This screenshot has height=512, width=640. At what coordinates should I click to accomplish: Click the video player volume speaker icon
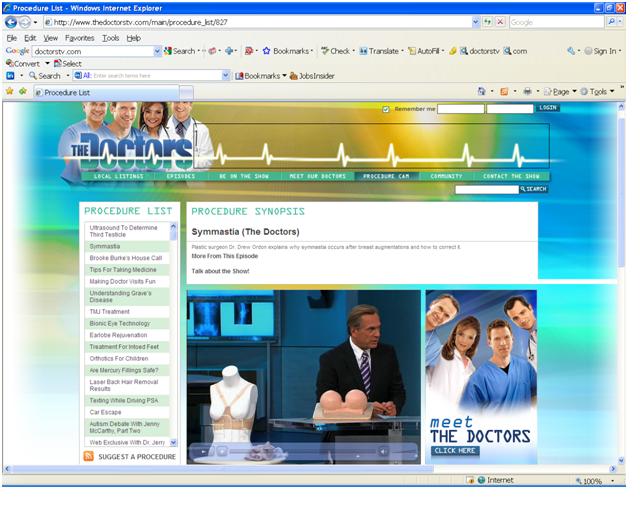click(383, 452)
